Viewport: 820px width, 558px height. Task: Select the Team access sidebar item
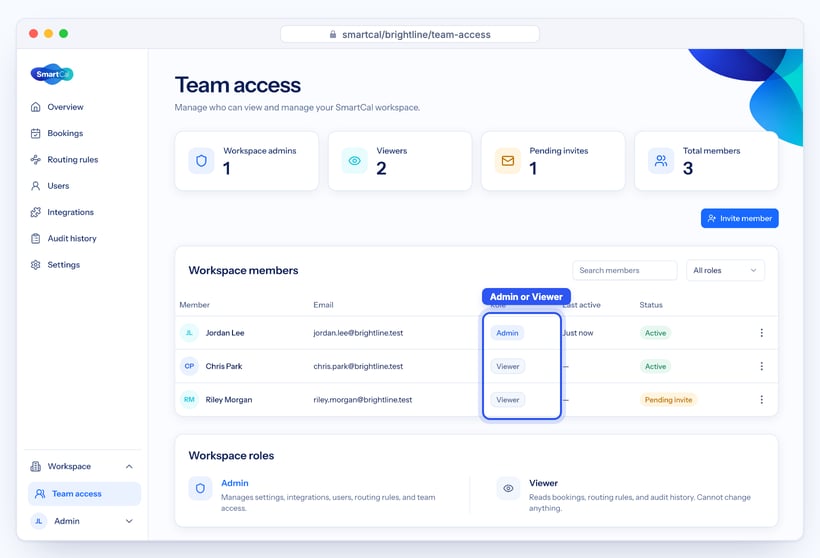pos(84,494)
